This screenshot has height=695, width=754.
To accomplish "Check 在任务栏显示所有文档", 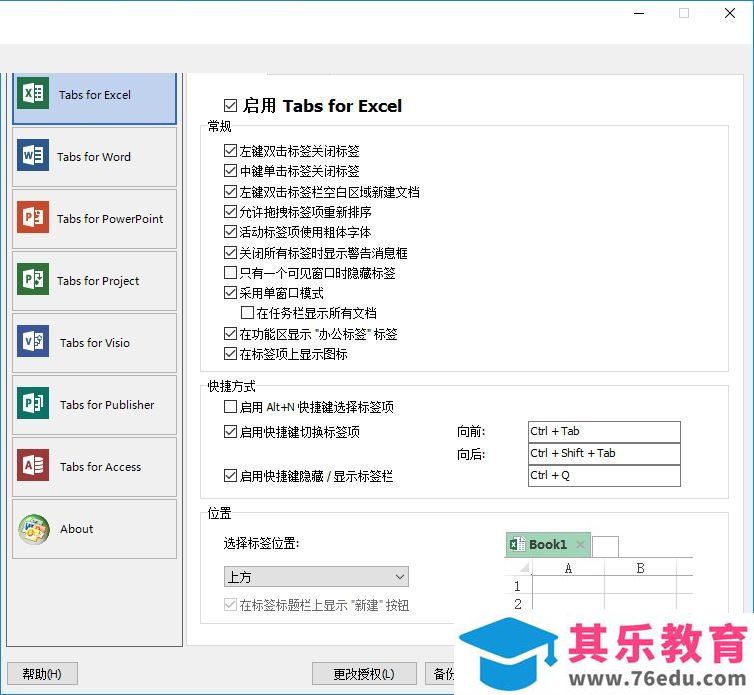I will pyautogui.click(x=247, y=313).
